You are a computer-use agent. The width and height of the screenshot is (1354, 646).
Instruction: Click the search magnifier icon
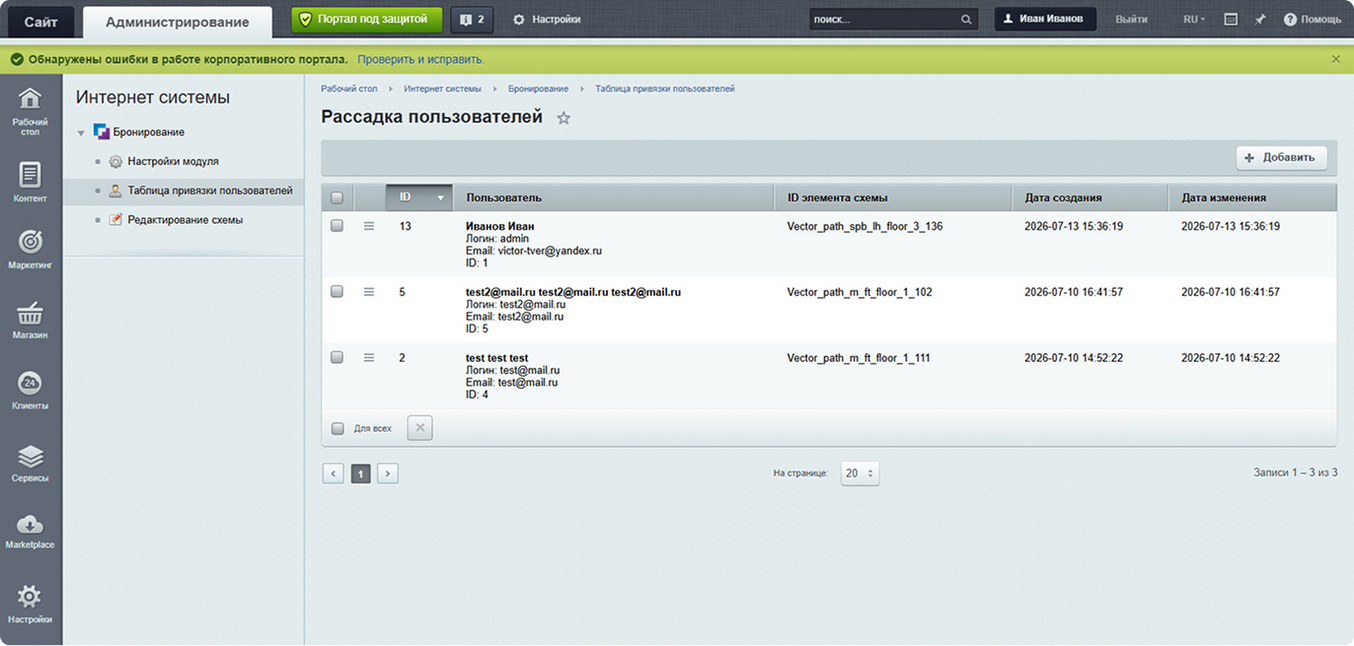coord(966,19)
